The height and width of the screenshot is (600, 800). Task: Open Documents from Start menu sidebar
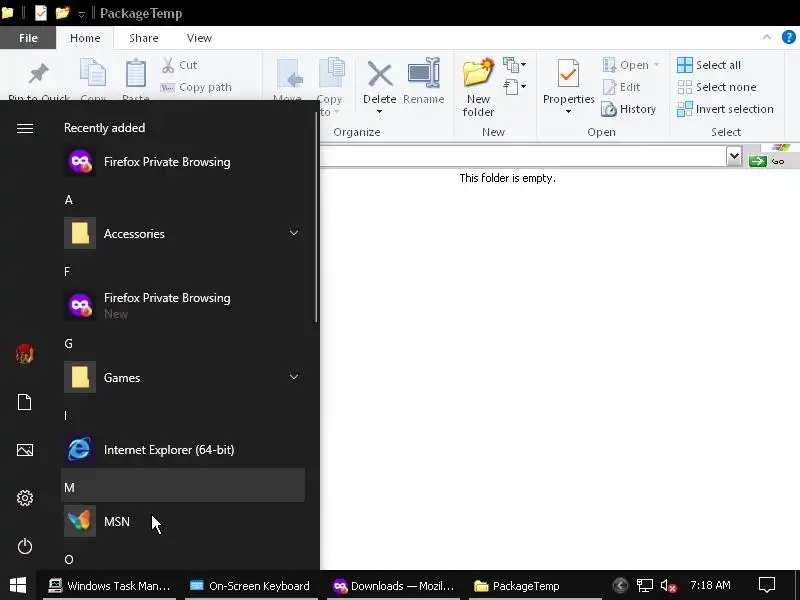(24, 402)
